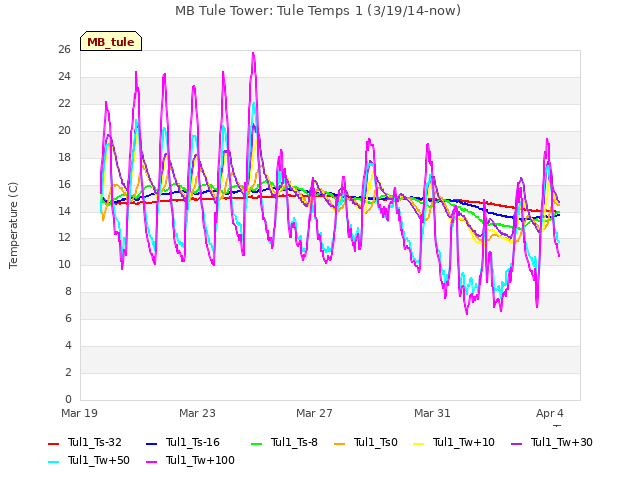Viewport: 640px width, 480px height.
Task: Click the yellow Tul1_Tw+10 legend swatch
Action: pyautogui.click(x=419, y=444)
